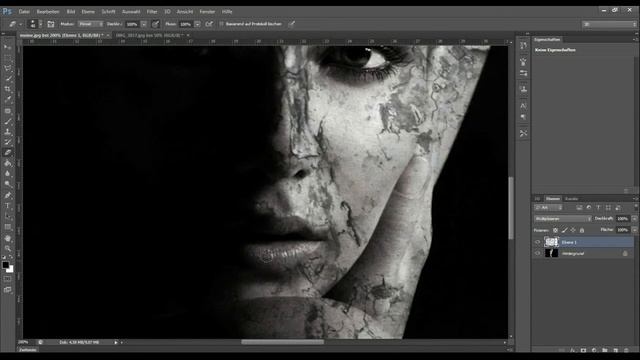The image size is (640, 360).
Task: Open the Bearbeiten menu
Action: click(48, 11)
